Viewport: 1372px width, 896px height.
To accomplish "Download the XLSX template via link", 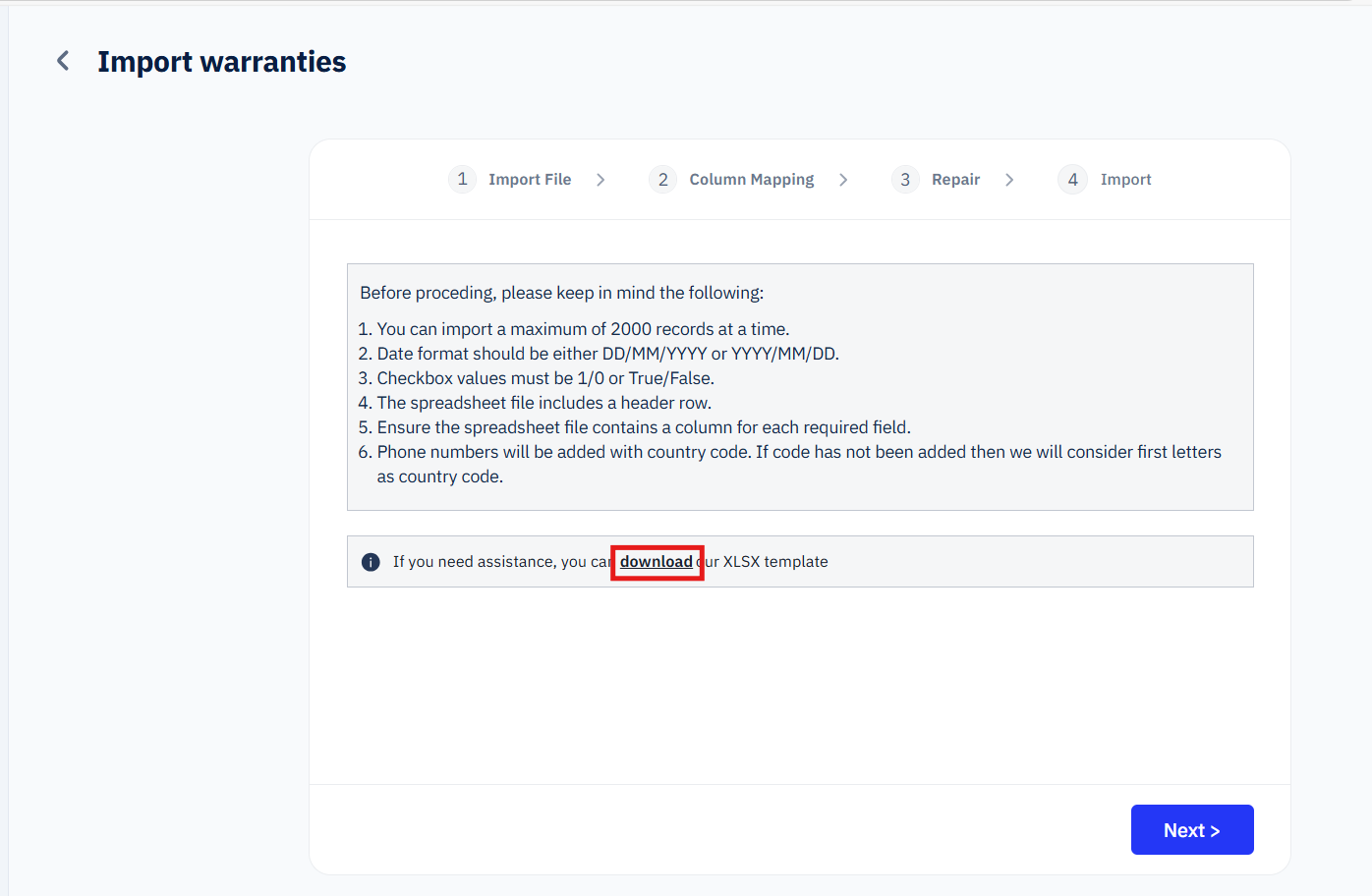I will click(656, 562).
